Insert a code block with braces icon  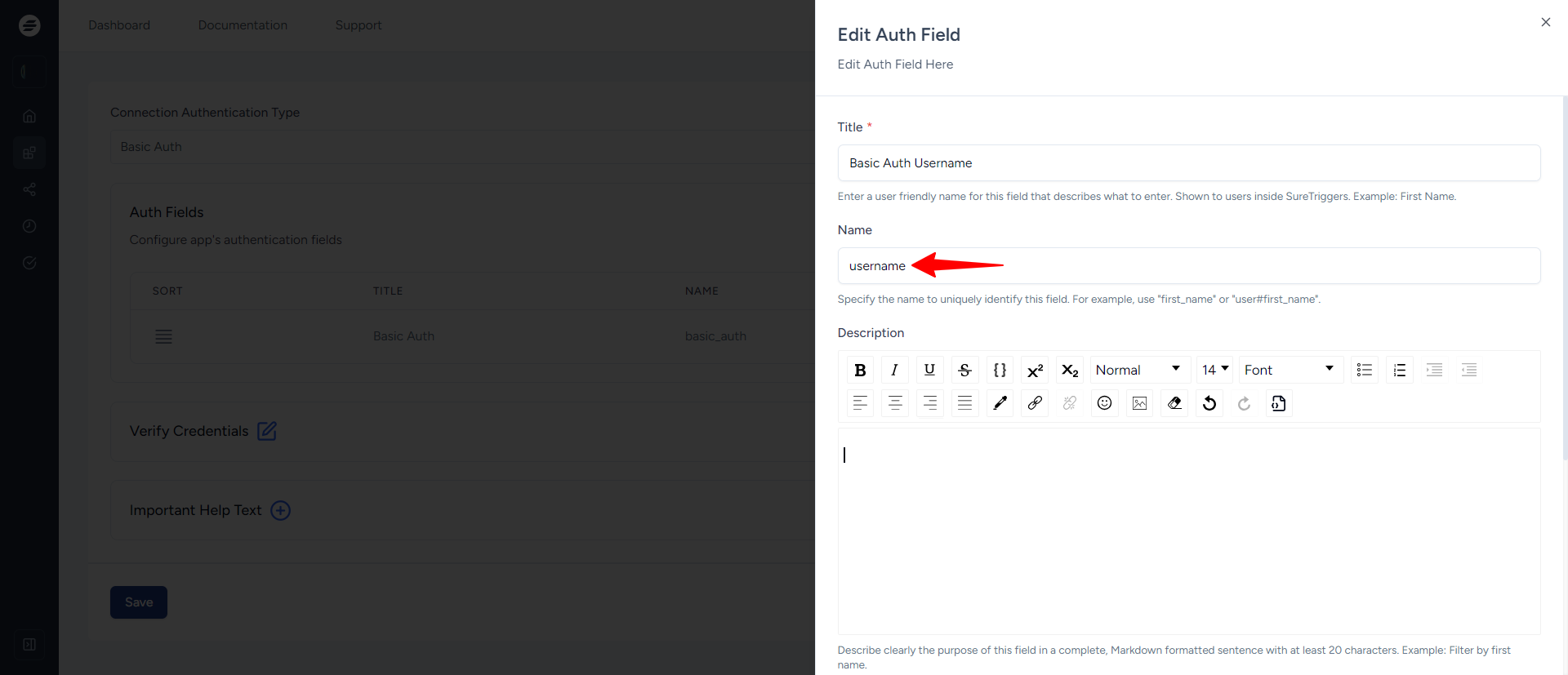pos(1000,370)
